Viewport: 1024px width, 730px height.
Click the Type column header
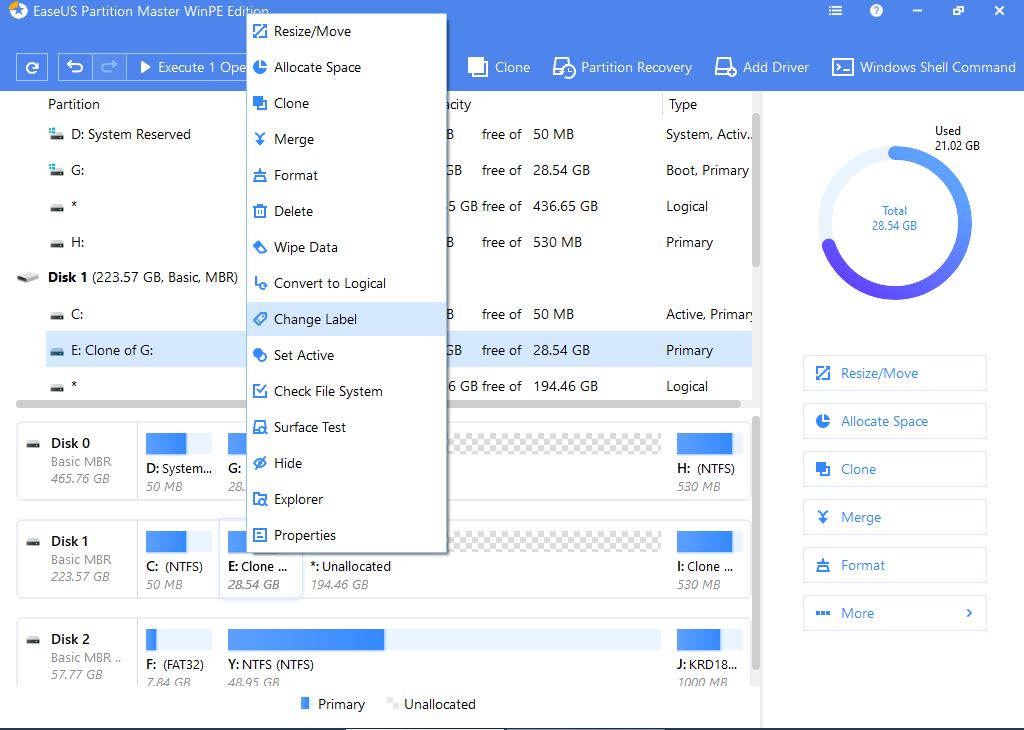(684, 104)
